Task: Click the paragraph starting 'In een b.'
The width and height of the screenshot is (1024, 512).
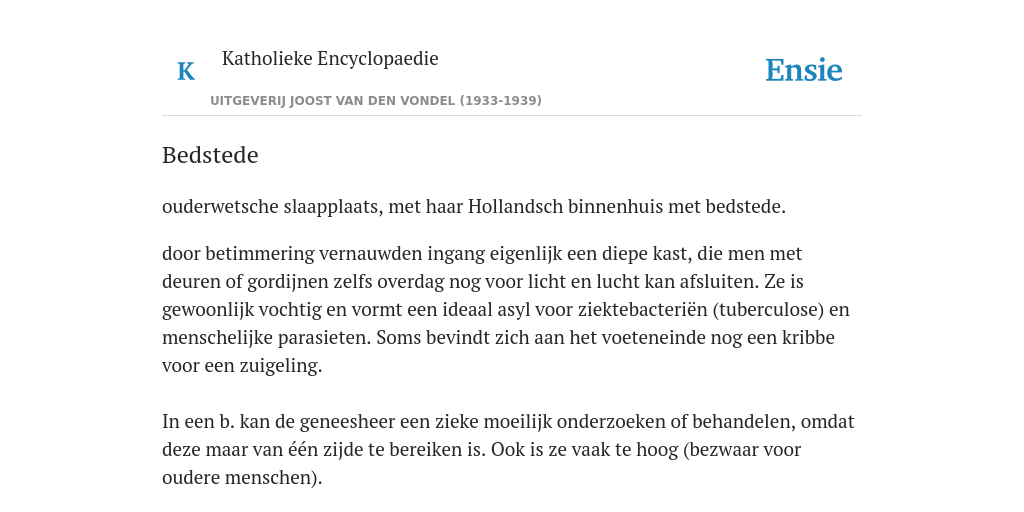Action: [508, 450]
